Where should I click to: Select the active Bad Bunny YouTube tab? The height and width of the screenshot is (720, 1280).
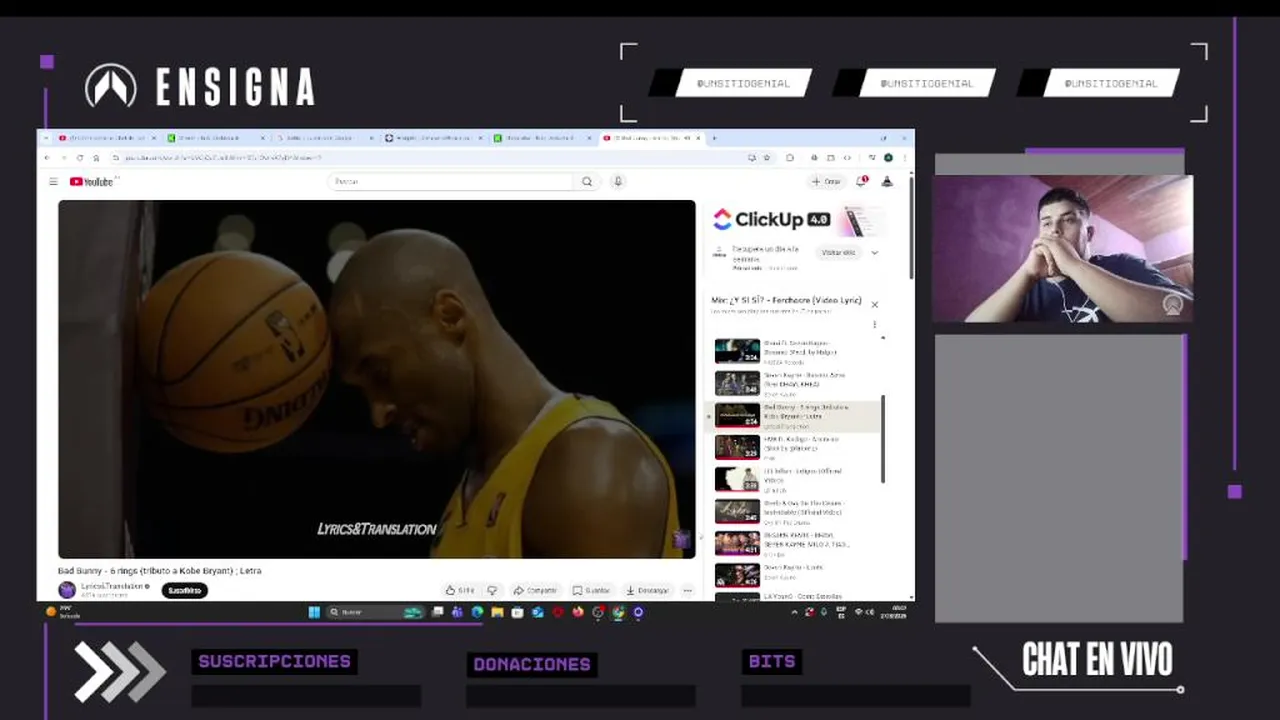[651, 138]
